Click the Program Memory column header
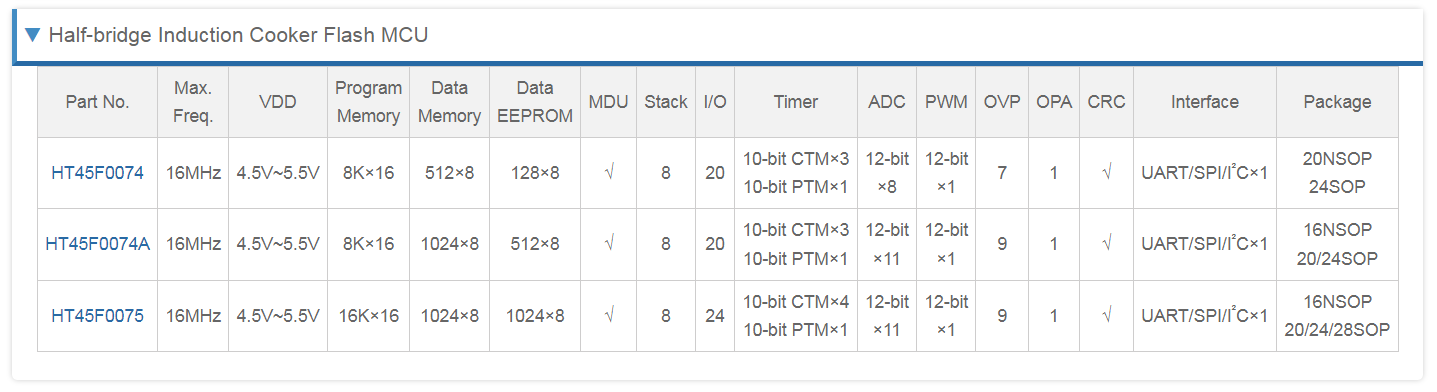The height and width of the screenshot is (392, 1437). pyautogui.click(x=369, y=102)
